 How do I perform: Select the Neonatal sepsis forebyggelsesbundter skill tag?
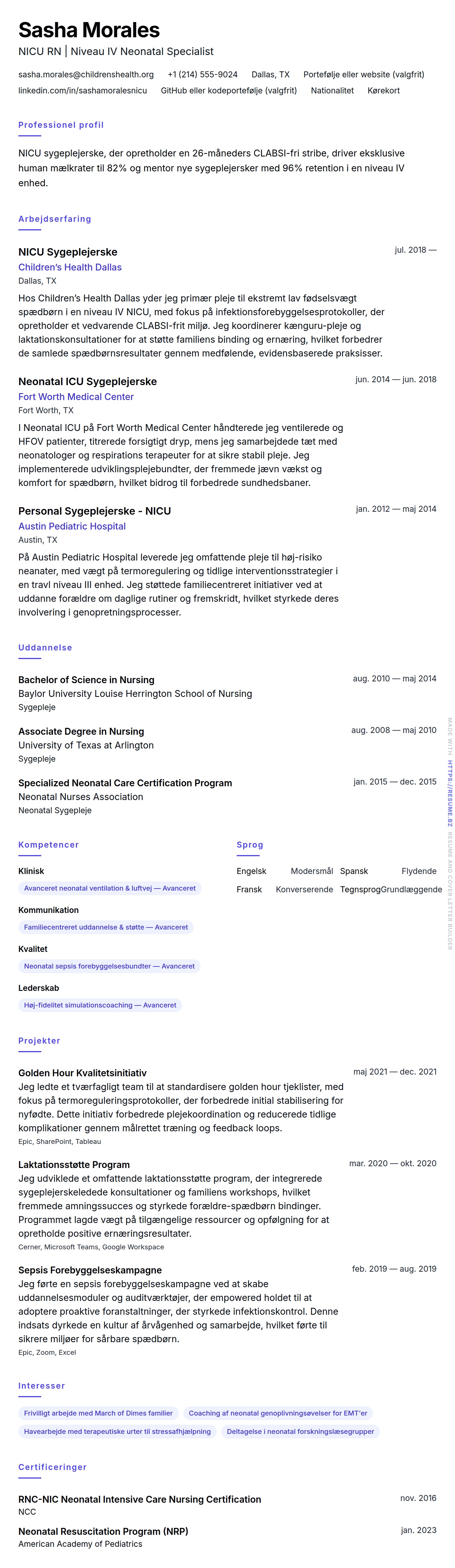109,966
